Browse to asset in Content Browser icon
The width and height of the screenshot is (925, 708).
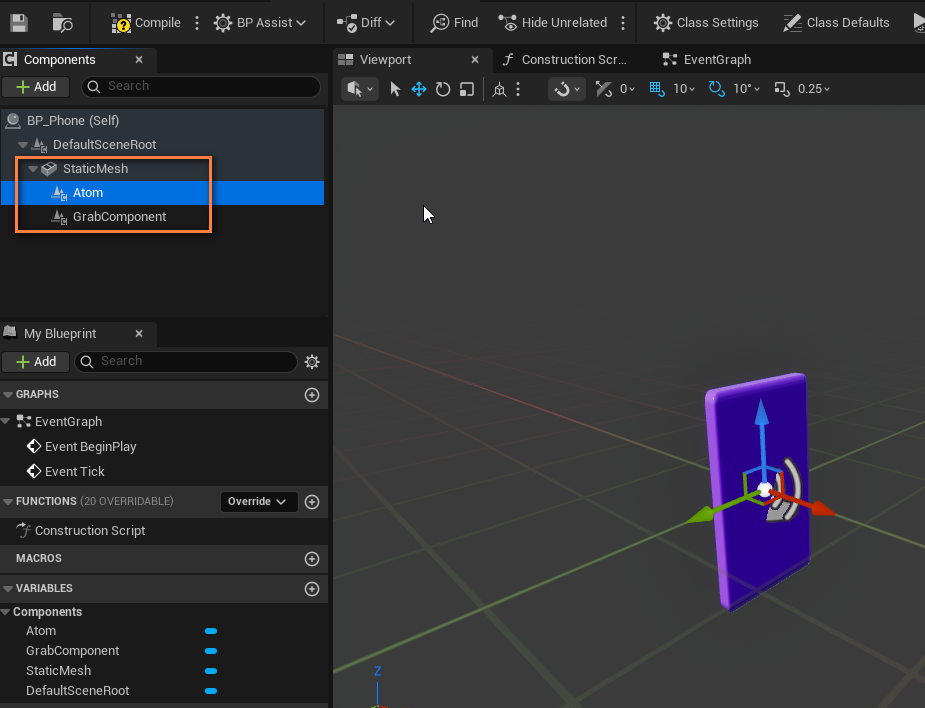(x=63, y=23)
